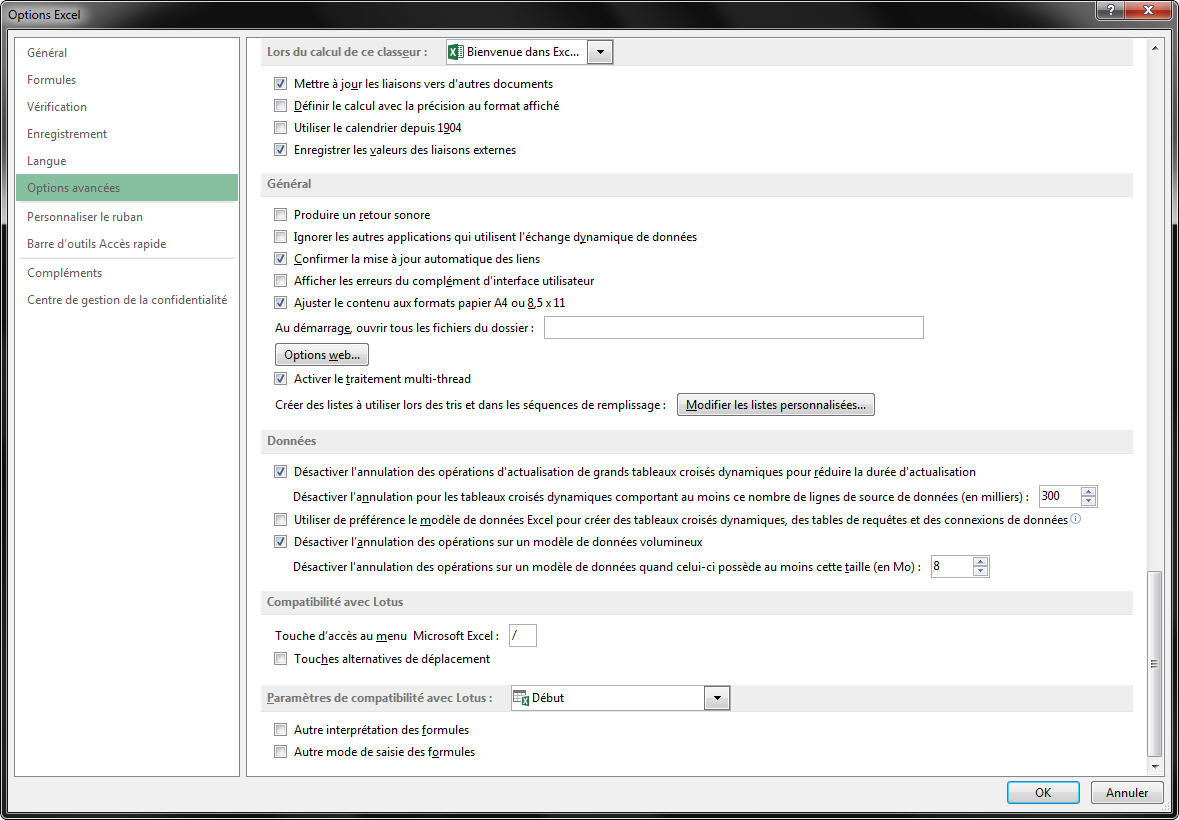Click the vertical scrollbar thumb
The image size is (1179, 820).
pyautogui.click(x=1156, y=664)
